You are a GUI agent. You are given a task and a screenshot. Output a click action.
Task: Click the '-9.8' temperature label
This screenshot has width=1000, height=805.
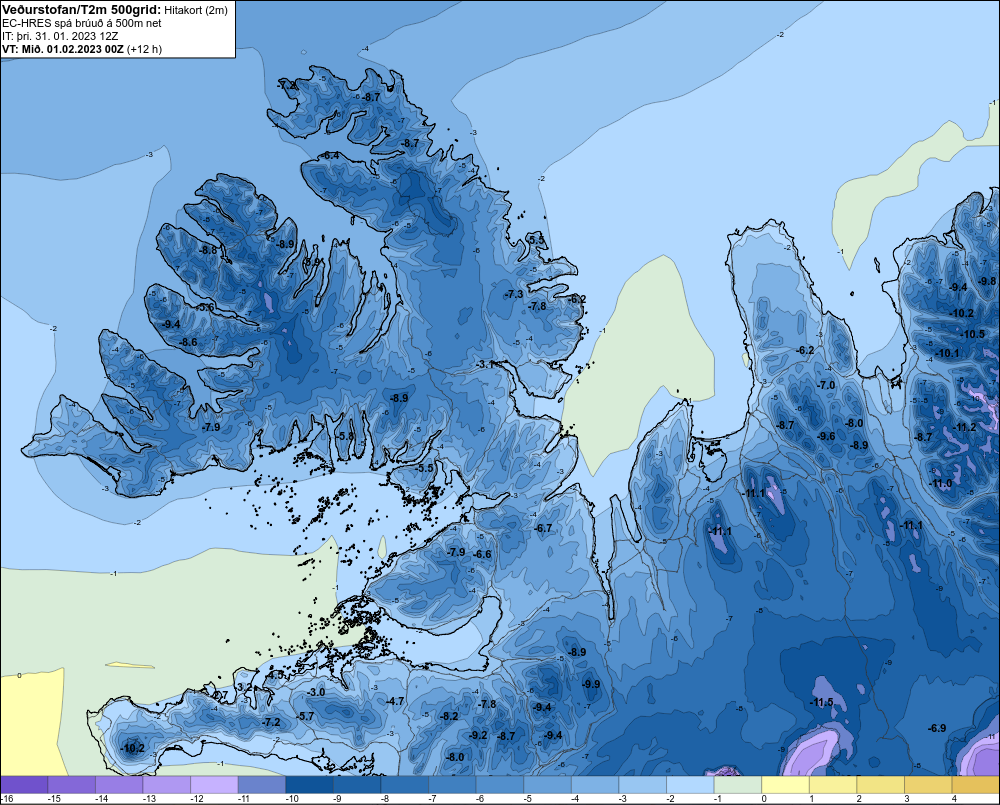[x=987, y=281]
